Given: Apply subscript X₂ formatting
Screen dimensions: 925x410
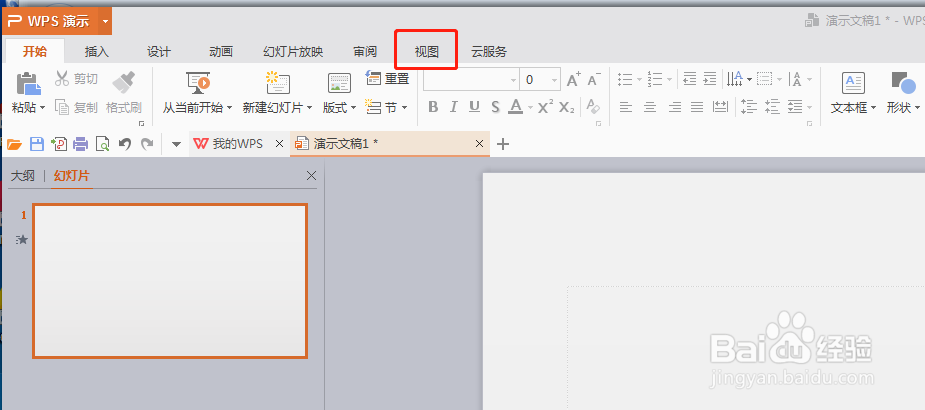Looking at the screenshot, I should (x=566, y=107).
